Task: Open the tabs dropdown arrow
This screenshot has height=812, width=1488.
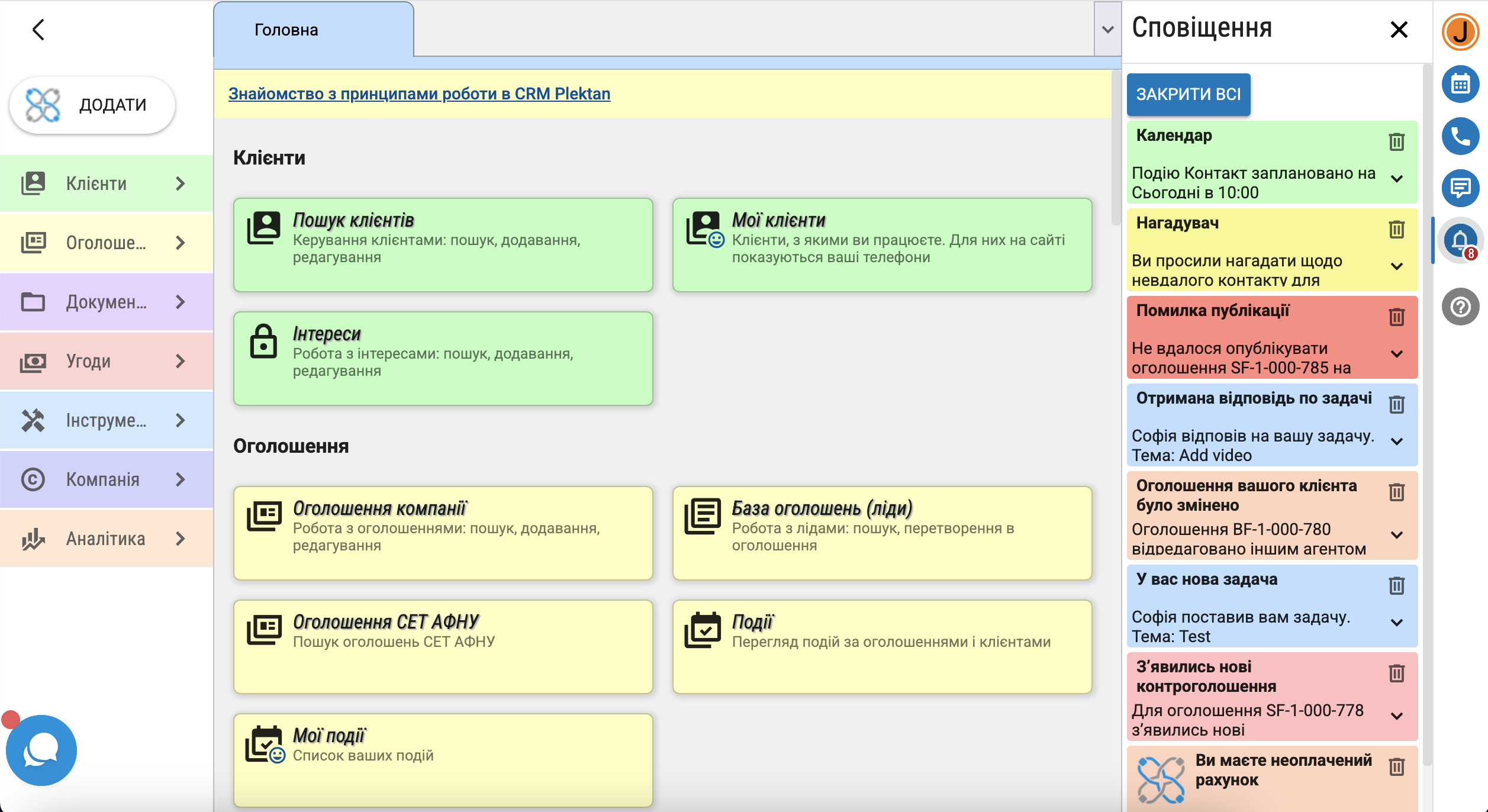Action: 1107,30
